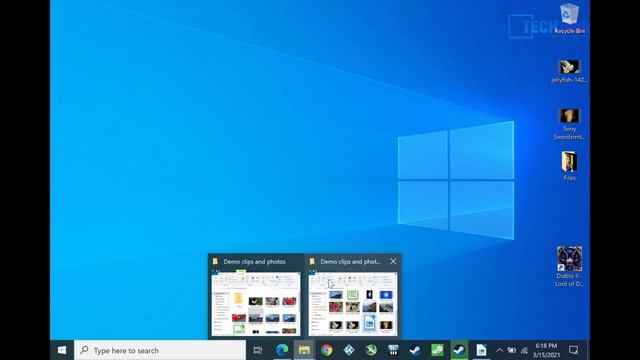The image size is (640, 360).
Task: Open the Windows Start menu
Action: [62, 350]
